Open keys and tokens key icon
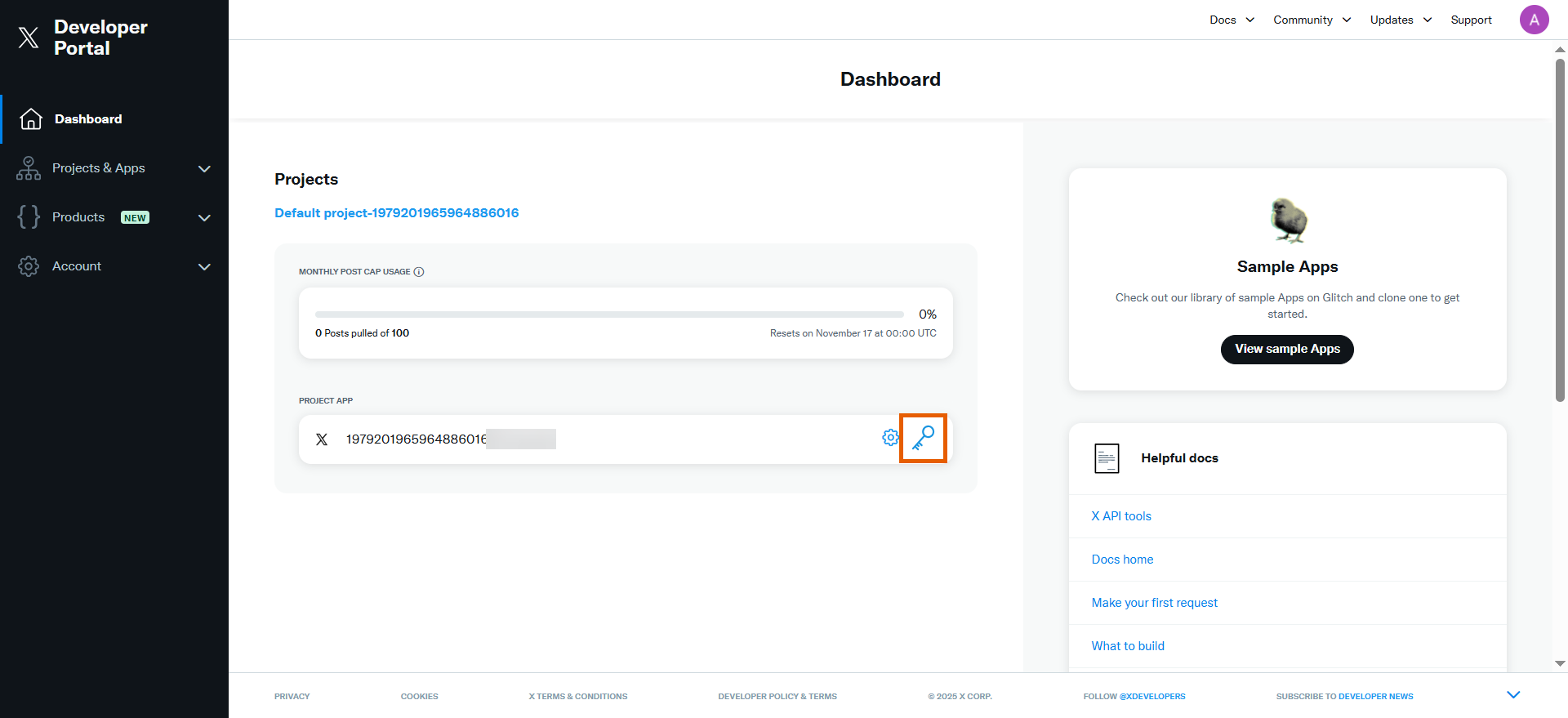Image resolution: width=1568 pixels, height=718 pixels. [x=923, y=438]
